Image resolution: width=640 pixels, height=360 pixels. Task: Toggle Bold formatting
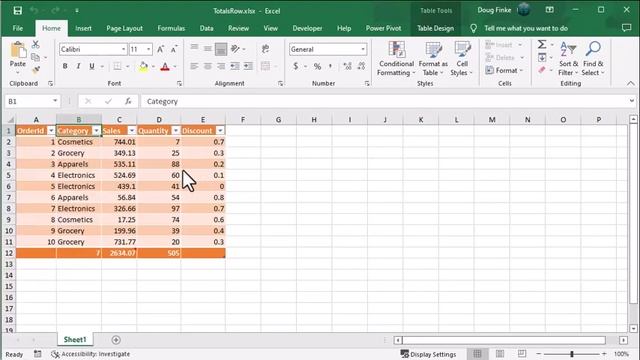click(x=65, y=66)
